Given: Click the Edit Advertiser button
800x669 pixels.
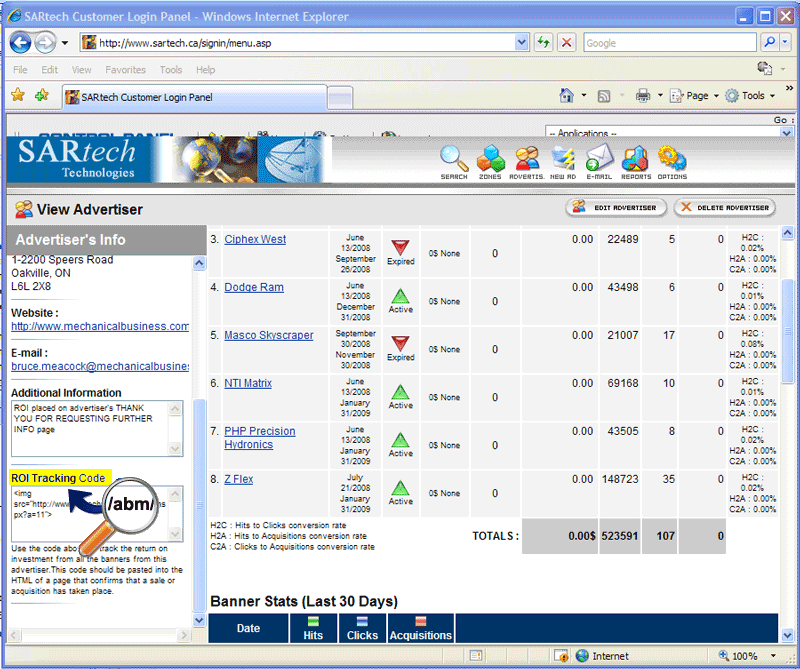Looking at the screenshot, I should [616, 208].
